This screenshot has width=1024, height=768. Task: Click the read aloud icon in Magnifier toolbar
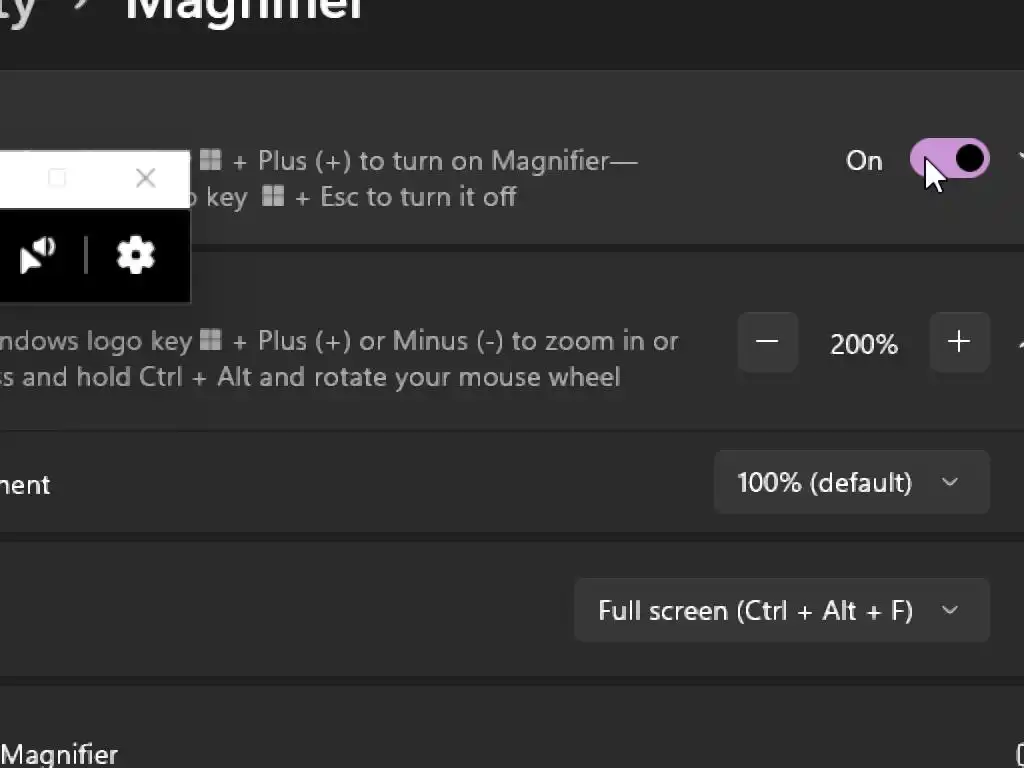pyautogui.click(x=38, y=255)
